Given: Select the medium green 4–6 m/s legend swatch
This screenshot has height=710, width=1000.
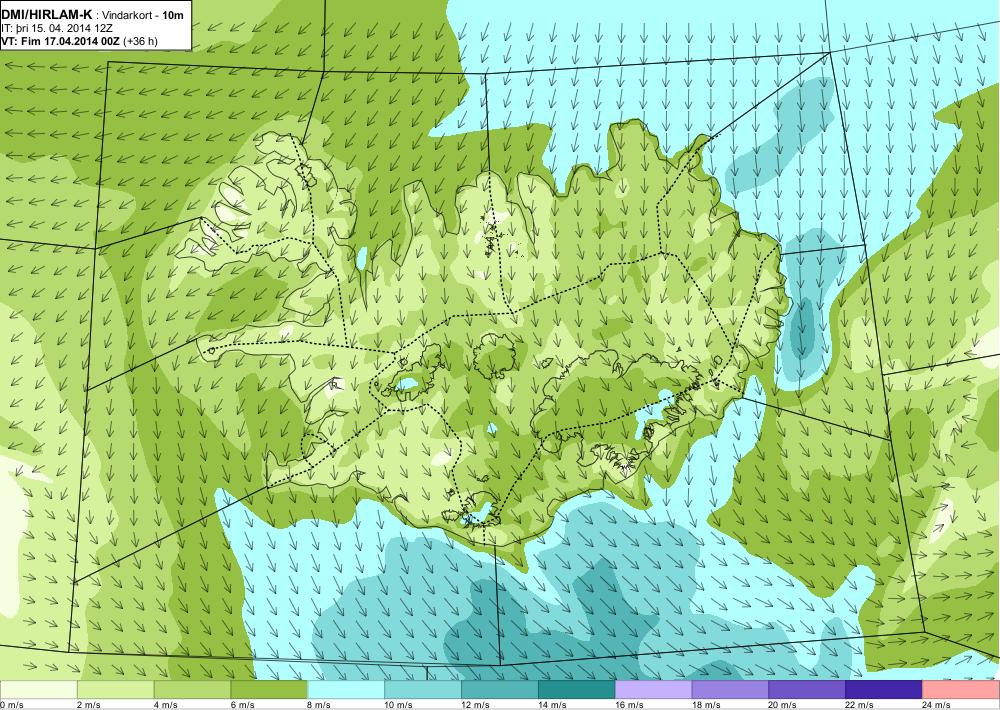Looking at the screenshot, I should (192, 690).
